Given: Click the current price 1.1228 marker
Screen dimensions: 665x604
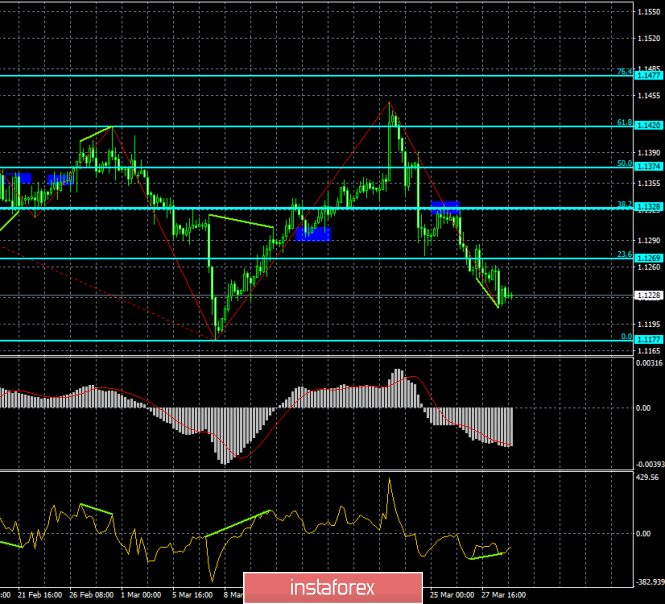Looking at the screenshot, I should coord(647,295).
